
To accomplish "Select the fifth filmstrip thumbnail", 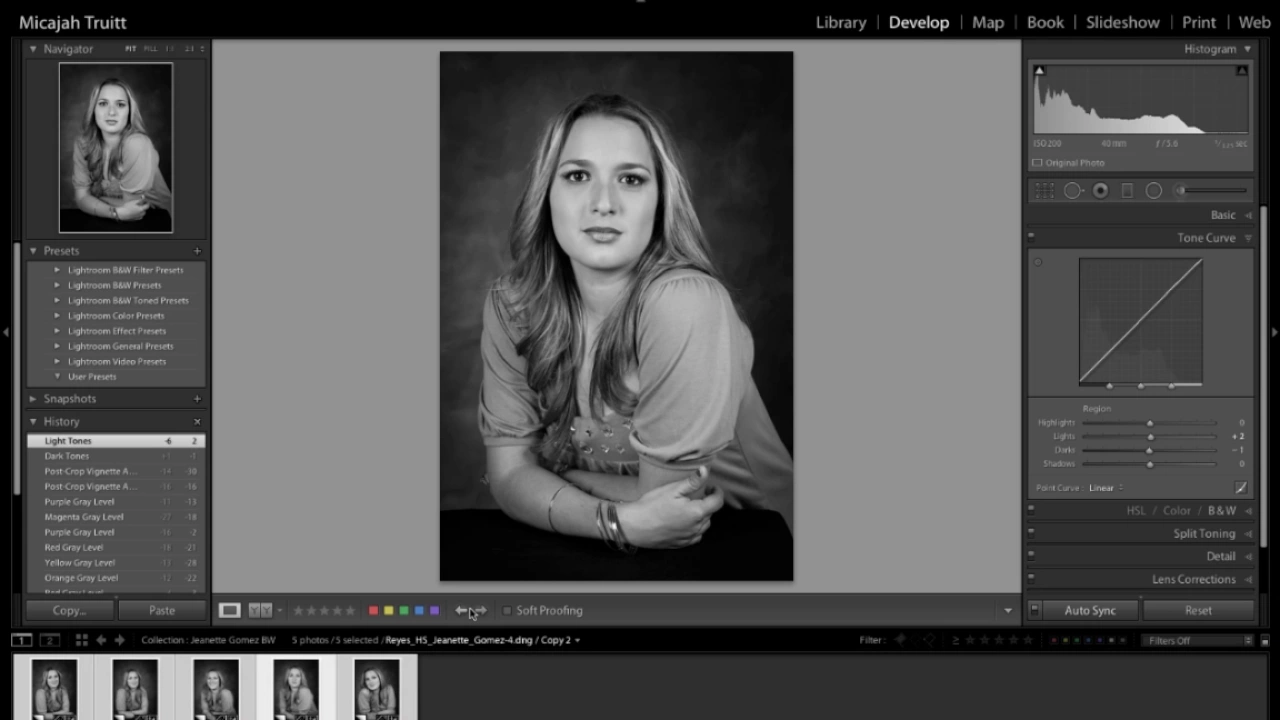I will [x=377, y=689].
